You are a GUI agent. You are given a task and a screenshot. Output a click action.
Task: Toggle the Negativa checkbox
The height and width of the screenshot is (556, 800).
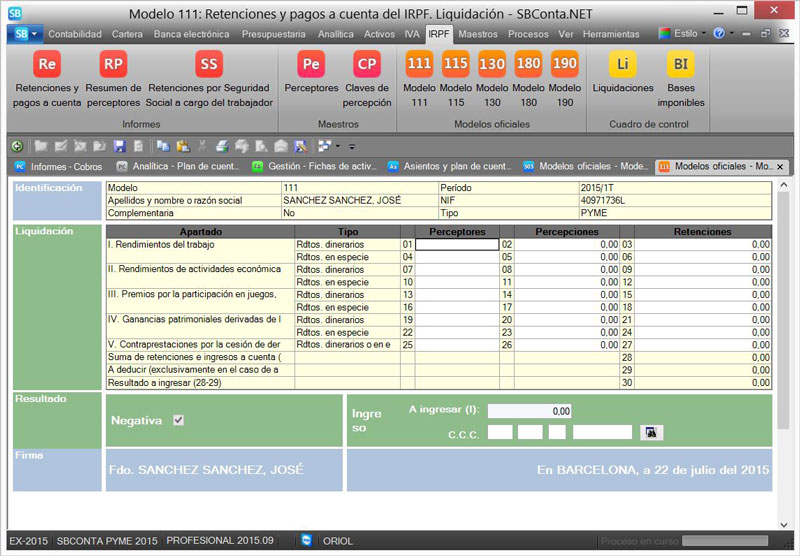pos(178,420)
